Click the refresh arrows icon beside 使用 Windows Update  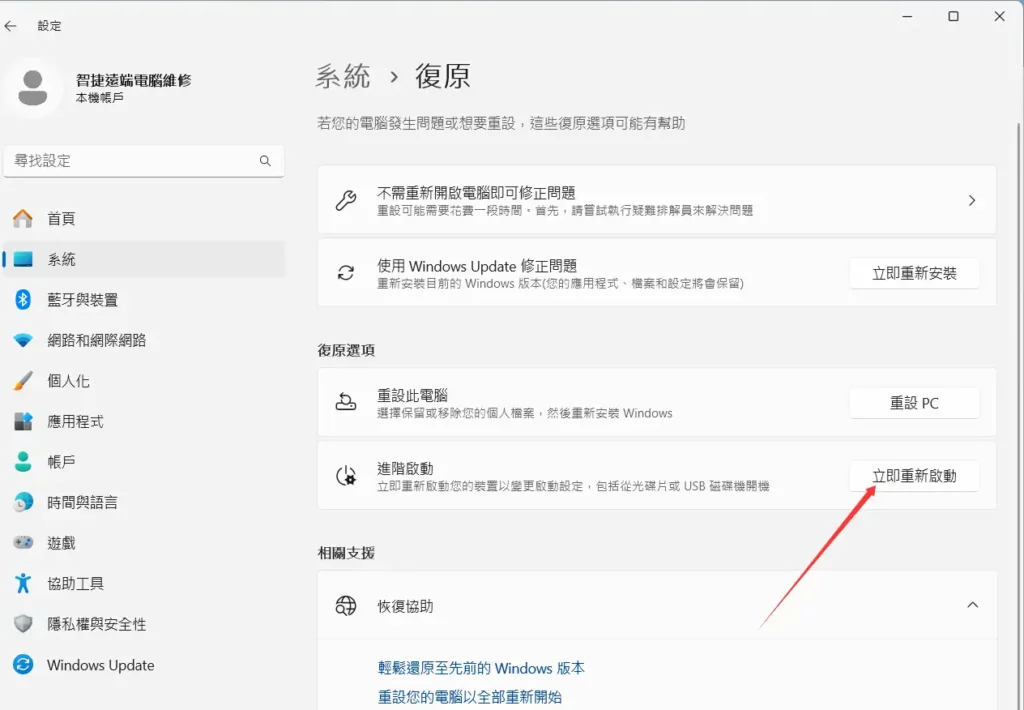[345, 273]
